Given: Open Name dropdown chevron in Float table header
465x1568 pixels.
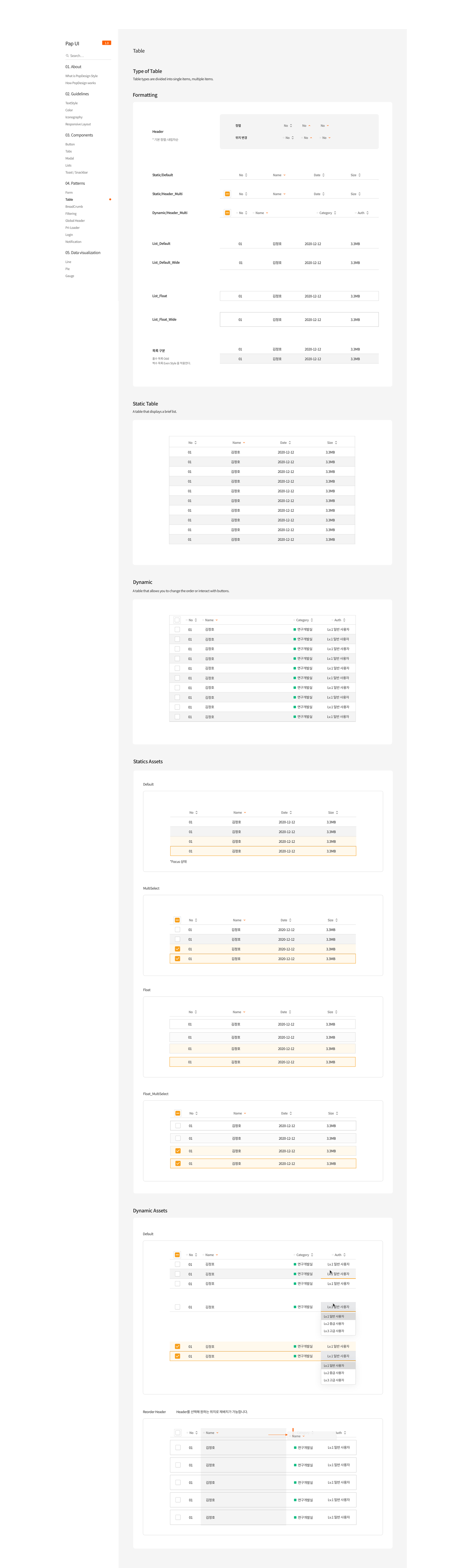Looking at the screenshot, I should [x=244, y=1012].
